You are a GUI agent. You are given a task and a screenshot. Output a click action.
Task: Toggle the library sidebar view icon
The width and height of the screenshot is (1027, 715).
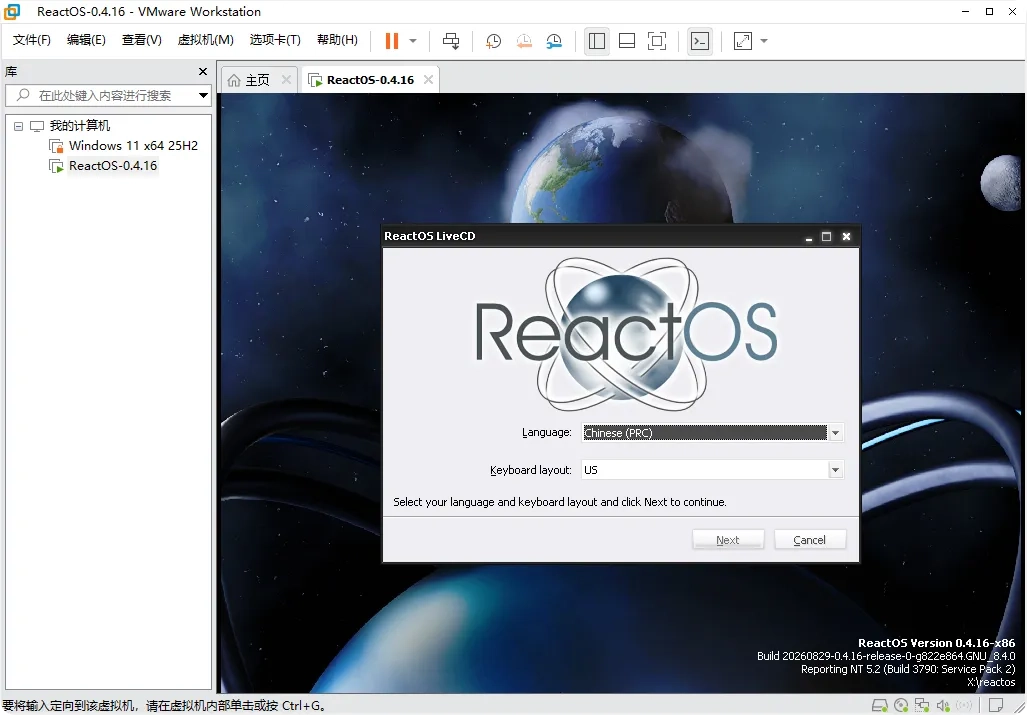coord(597,41)
